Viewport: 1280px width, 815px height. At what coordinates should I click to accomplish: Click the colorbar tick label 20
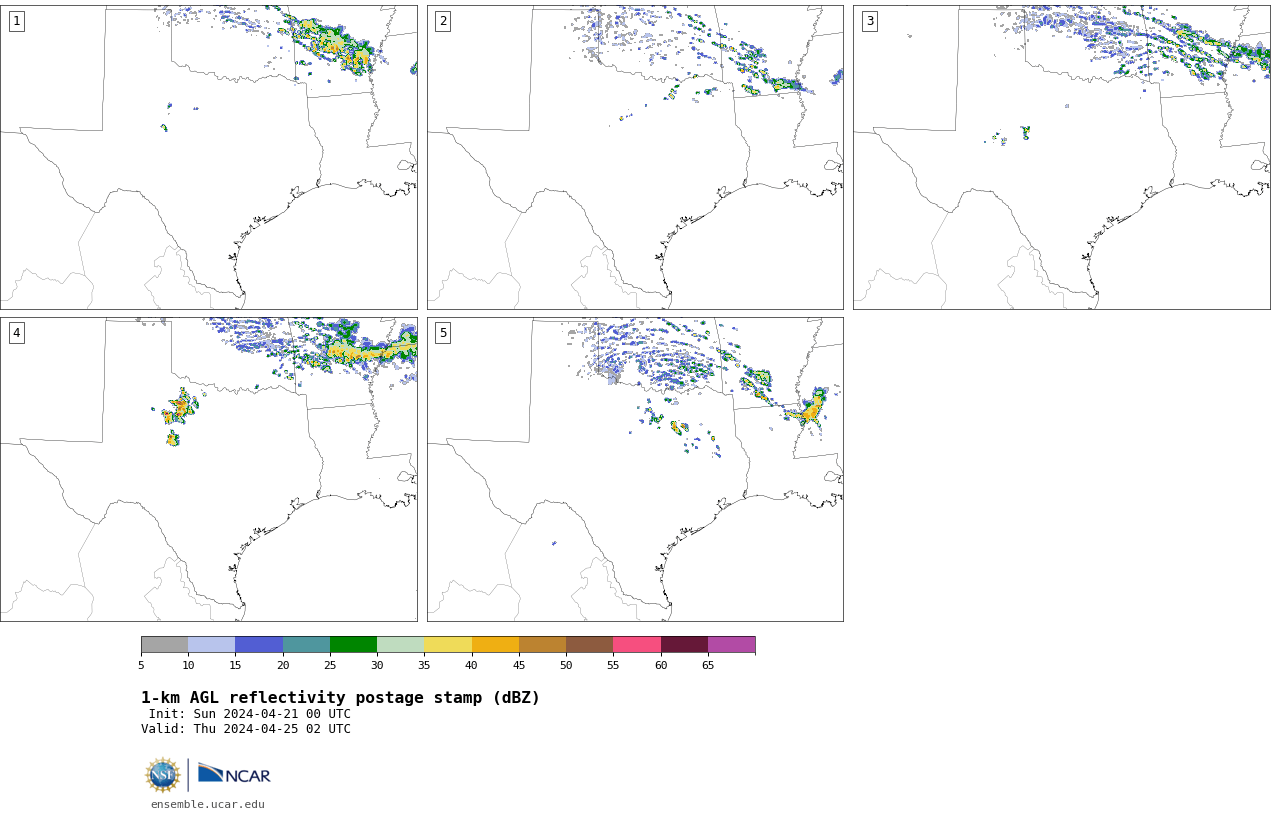[283, 665]
